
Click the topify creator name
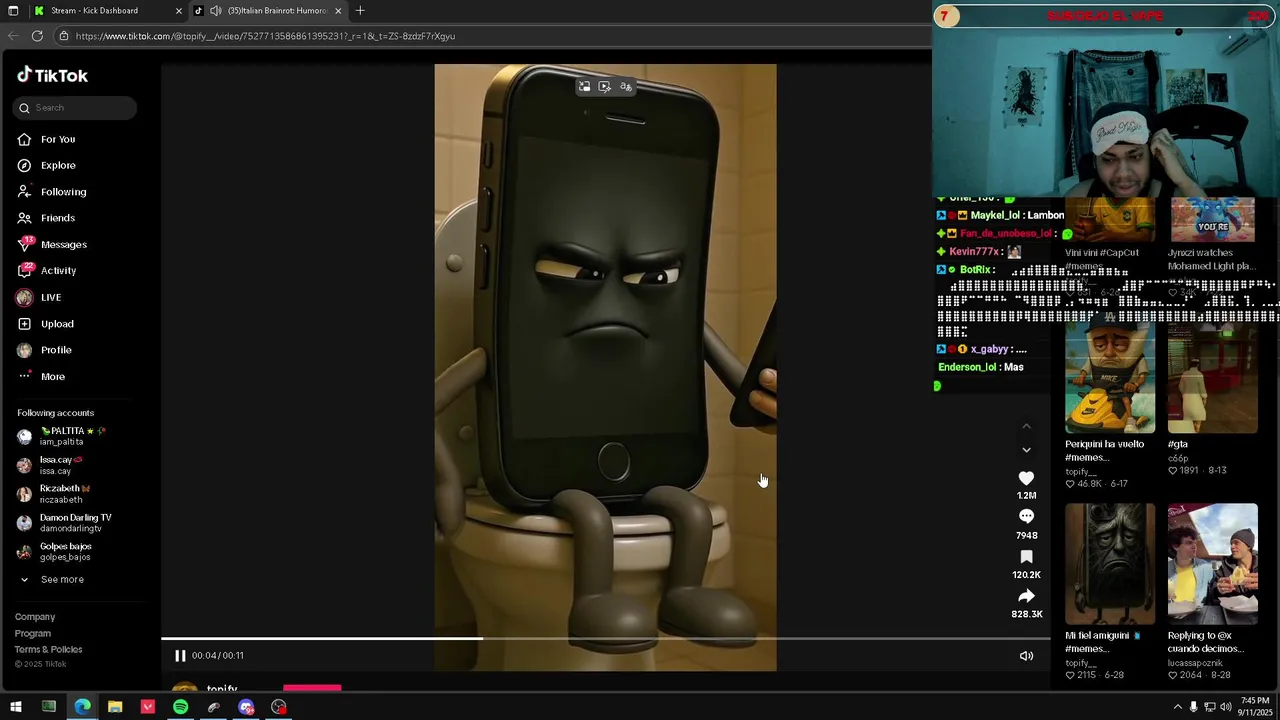[x=222, y=690]
